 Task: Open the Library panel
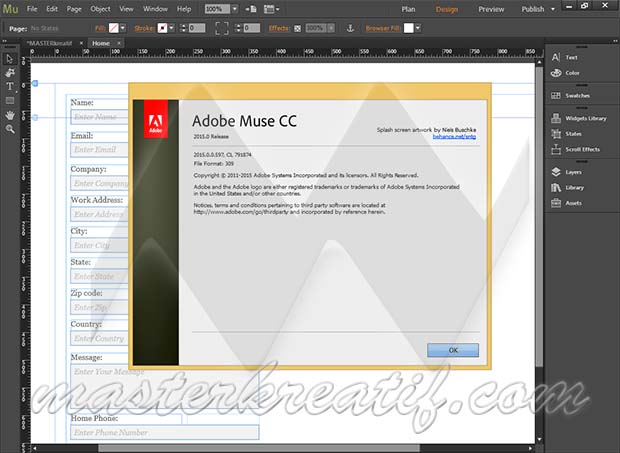567,187
